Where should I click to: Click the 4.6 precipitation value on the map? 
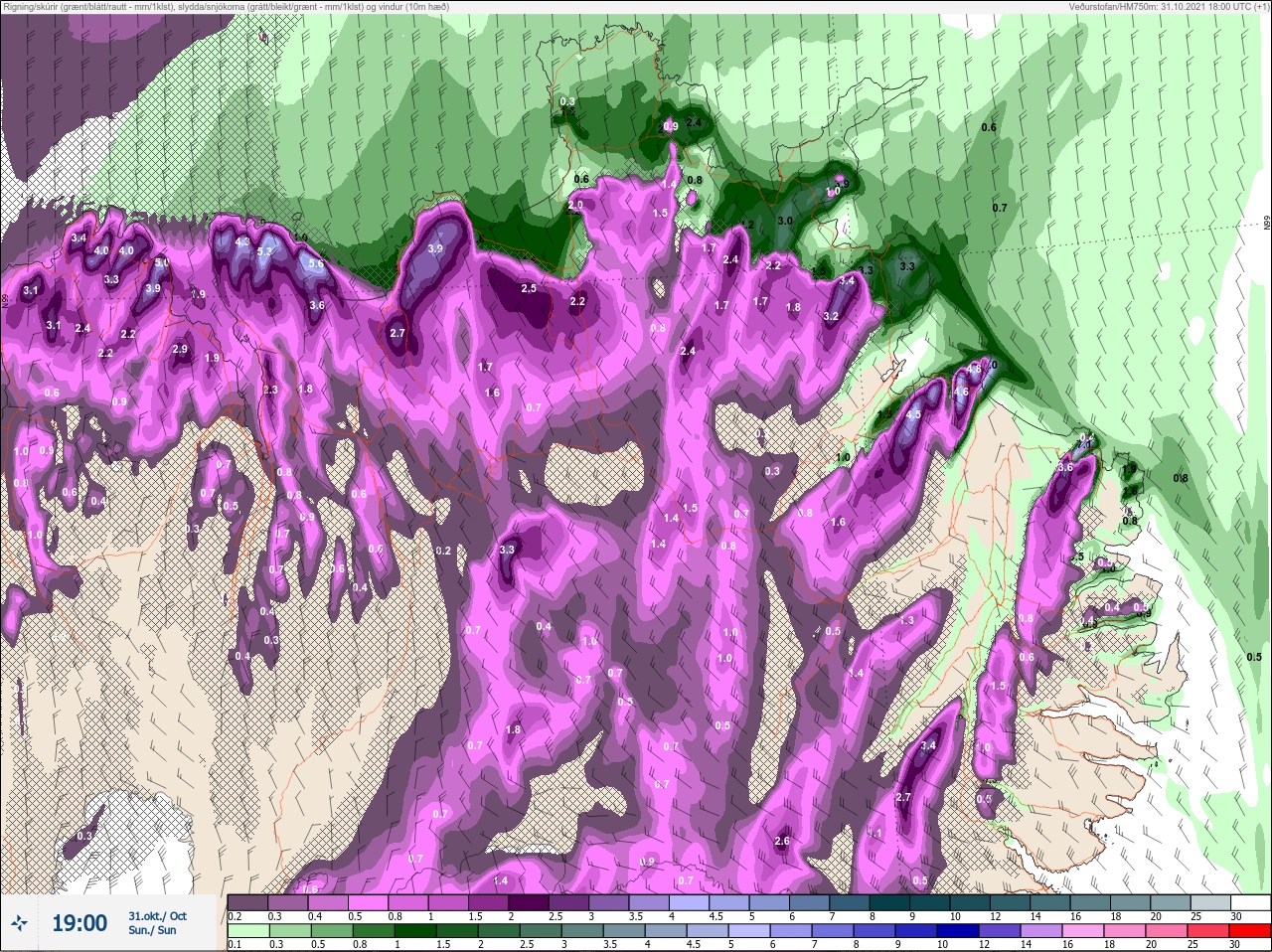961,393
